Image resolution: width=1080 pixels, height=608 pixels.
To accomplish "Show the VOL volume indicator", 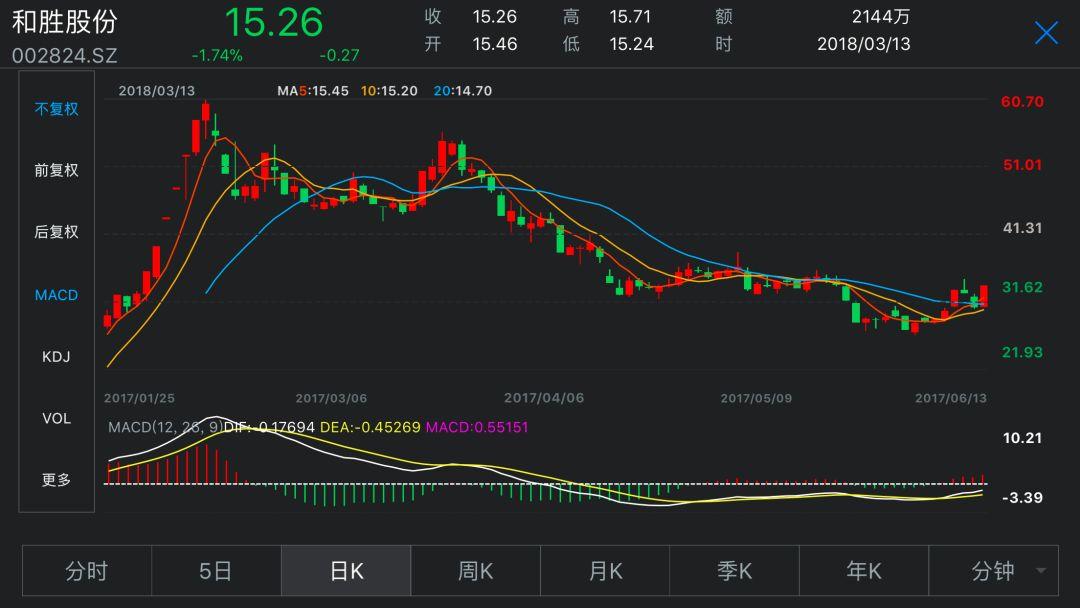I will (56, 418).
